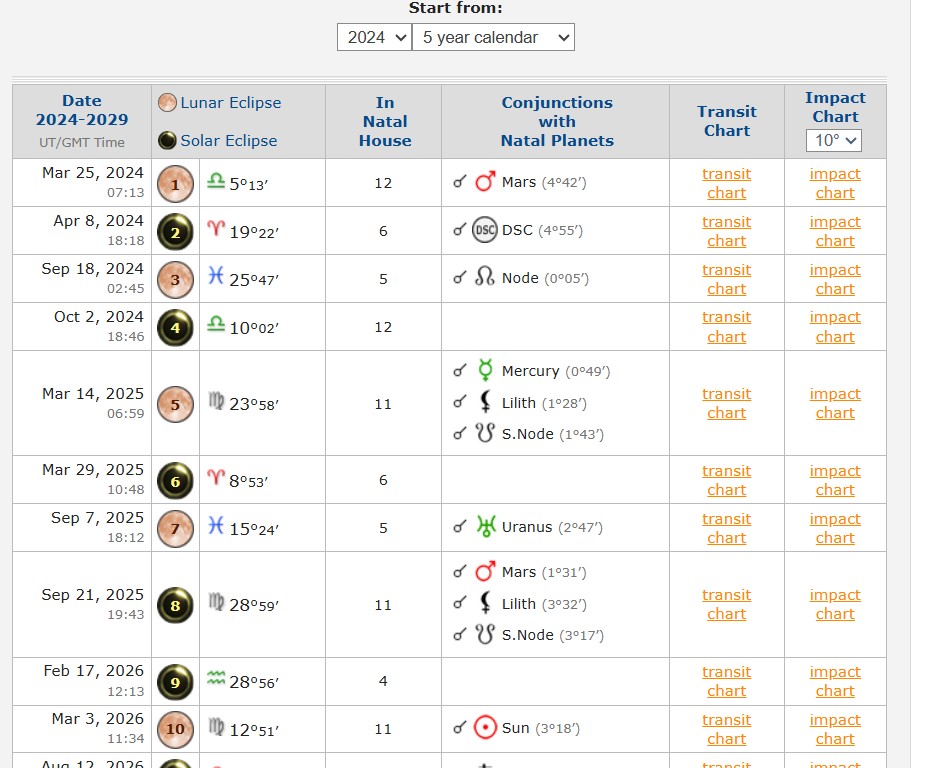Open impact chart for Mar 14, 2025

tap(835, 403)
